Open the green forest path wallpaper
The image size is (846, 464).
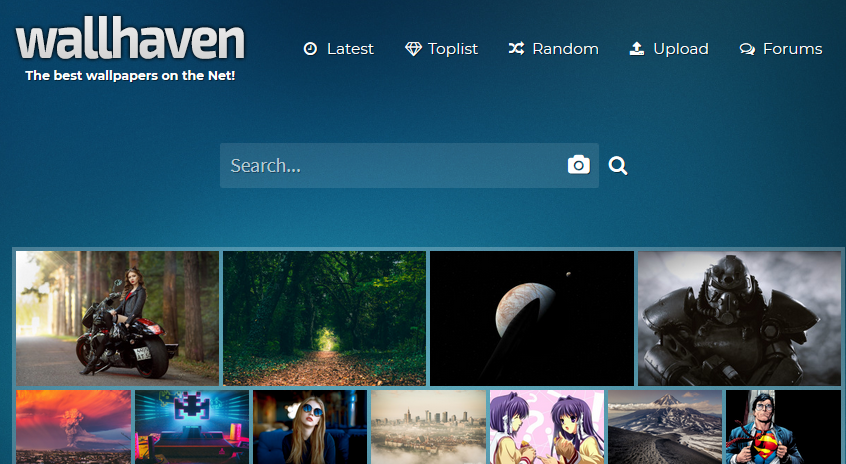(x=324, y=318)
